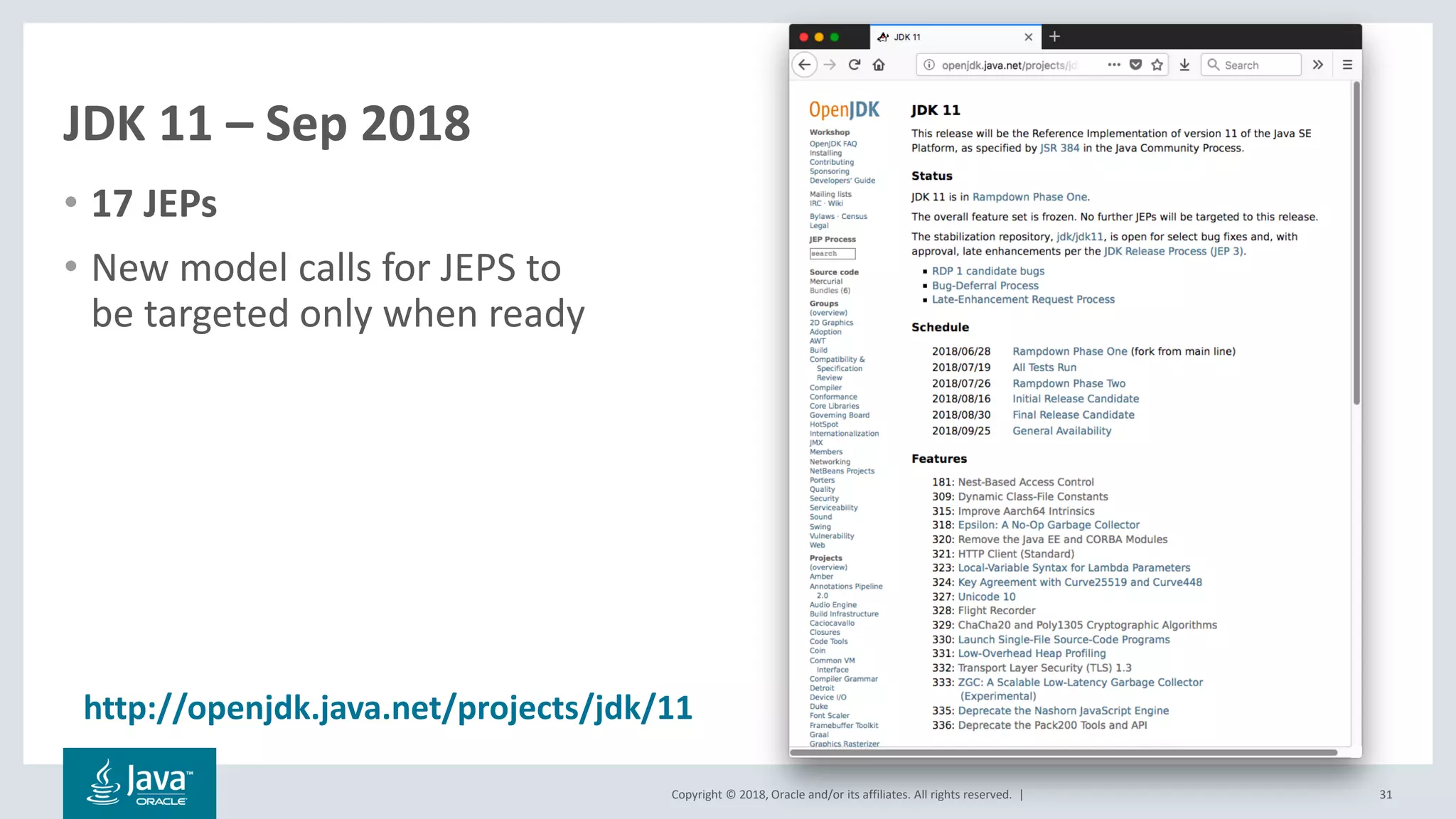Click the horizontal scrollbar at bottom
Viewport: 1456px width, 819px height.
pos(1064,752)
